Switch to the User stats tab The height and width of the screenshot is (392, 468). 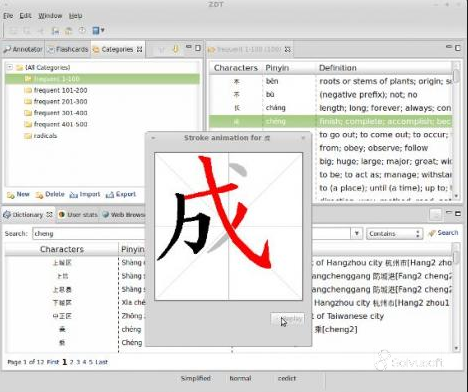(x=78, y=215)
